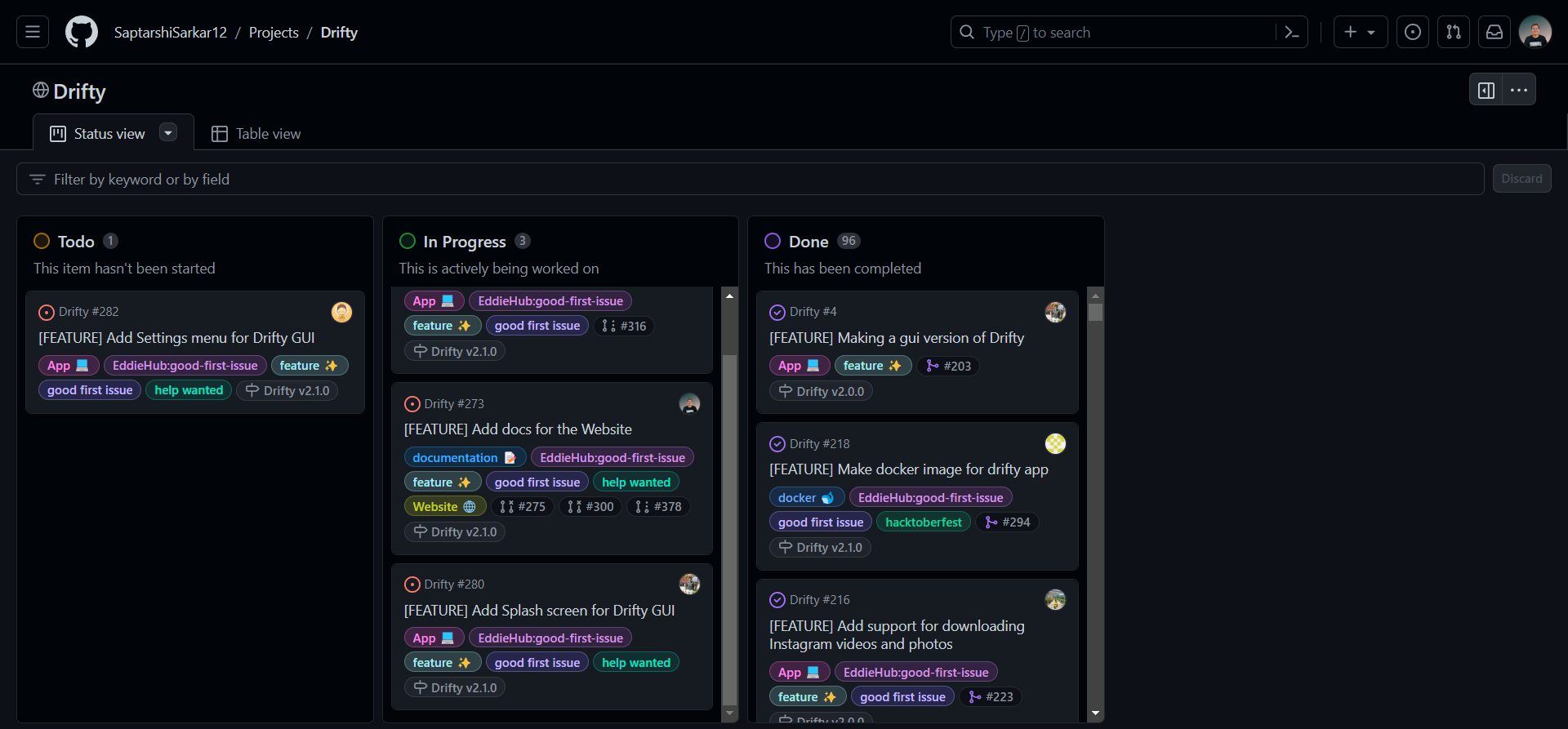Click the linked pull request #275 badge

coord(523,506)
